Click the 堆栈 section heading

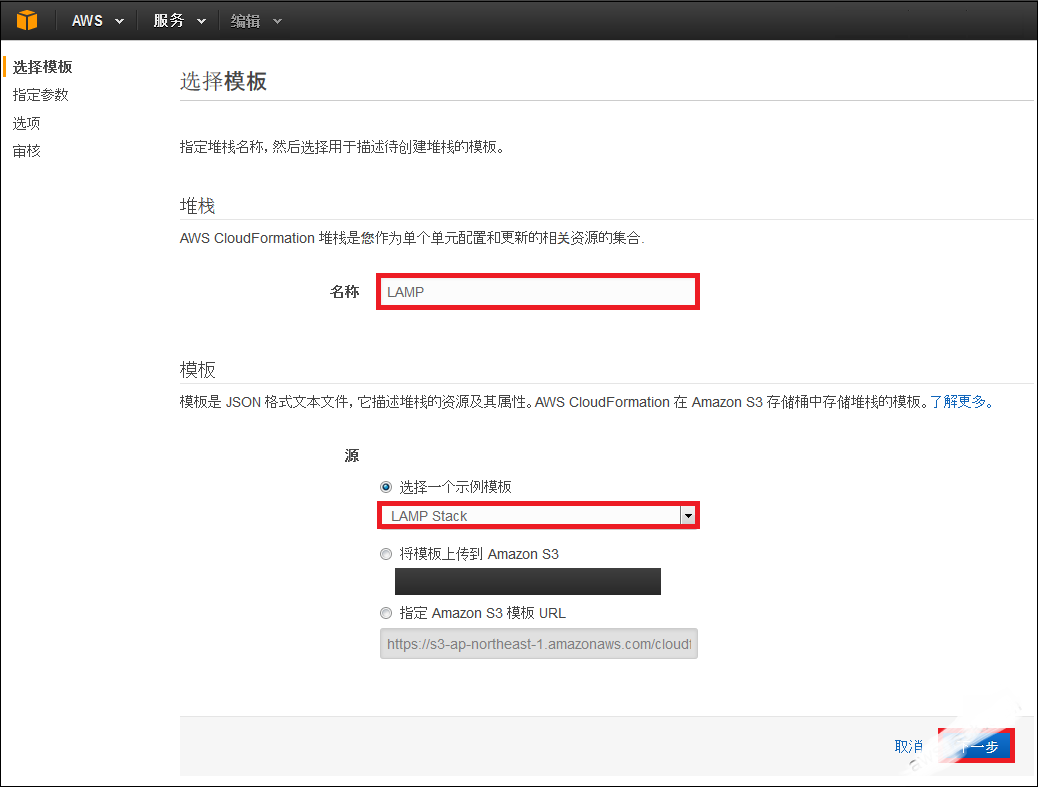pyautogui.click(x=197, y=206)
